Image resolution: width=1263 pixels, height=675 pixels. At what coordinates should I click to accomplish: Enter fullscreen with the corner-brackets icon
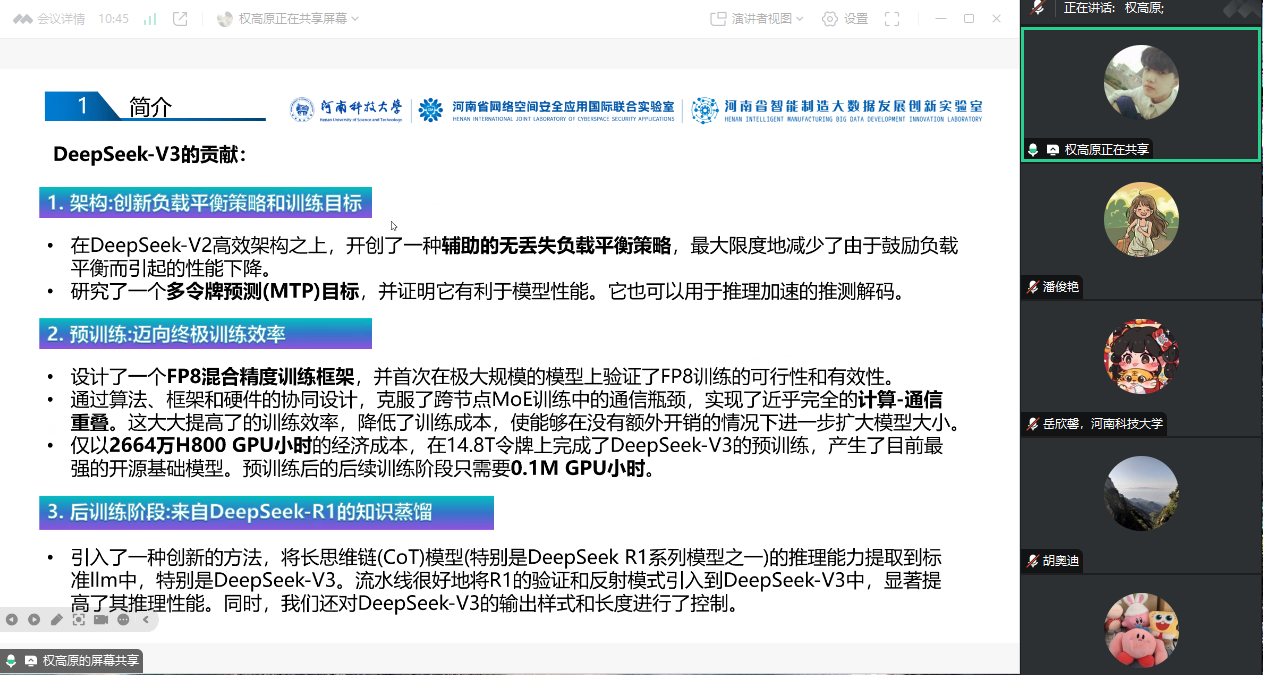coord(892,18)
